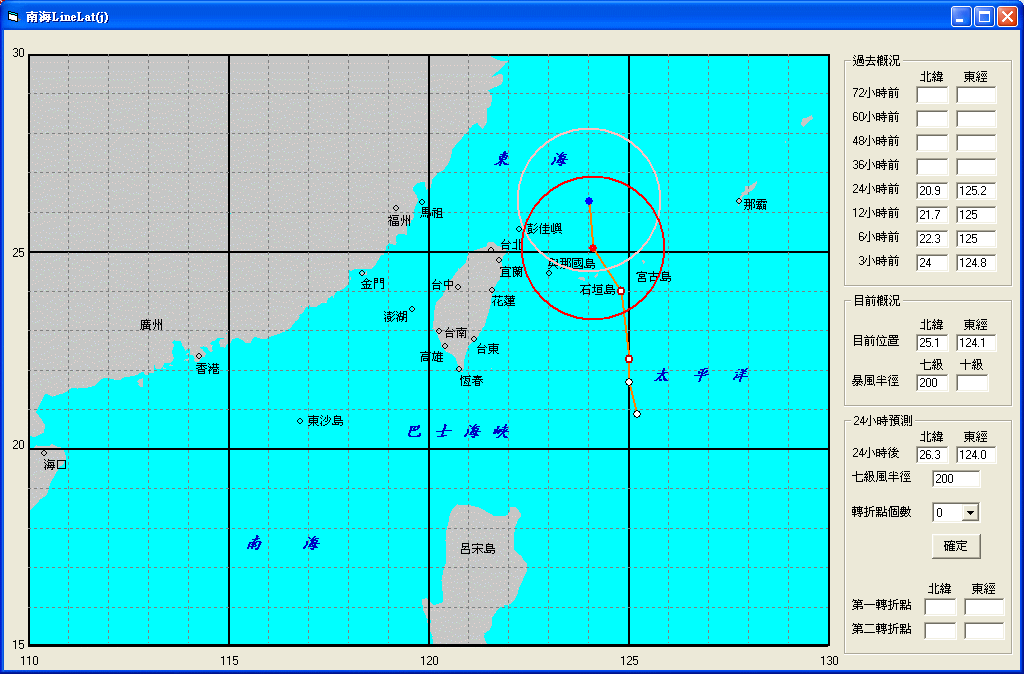Click the 澎湖 label on the map

point(396,317)
